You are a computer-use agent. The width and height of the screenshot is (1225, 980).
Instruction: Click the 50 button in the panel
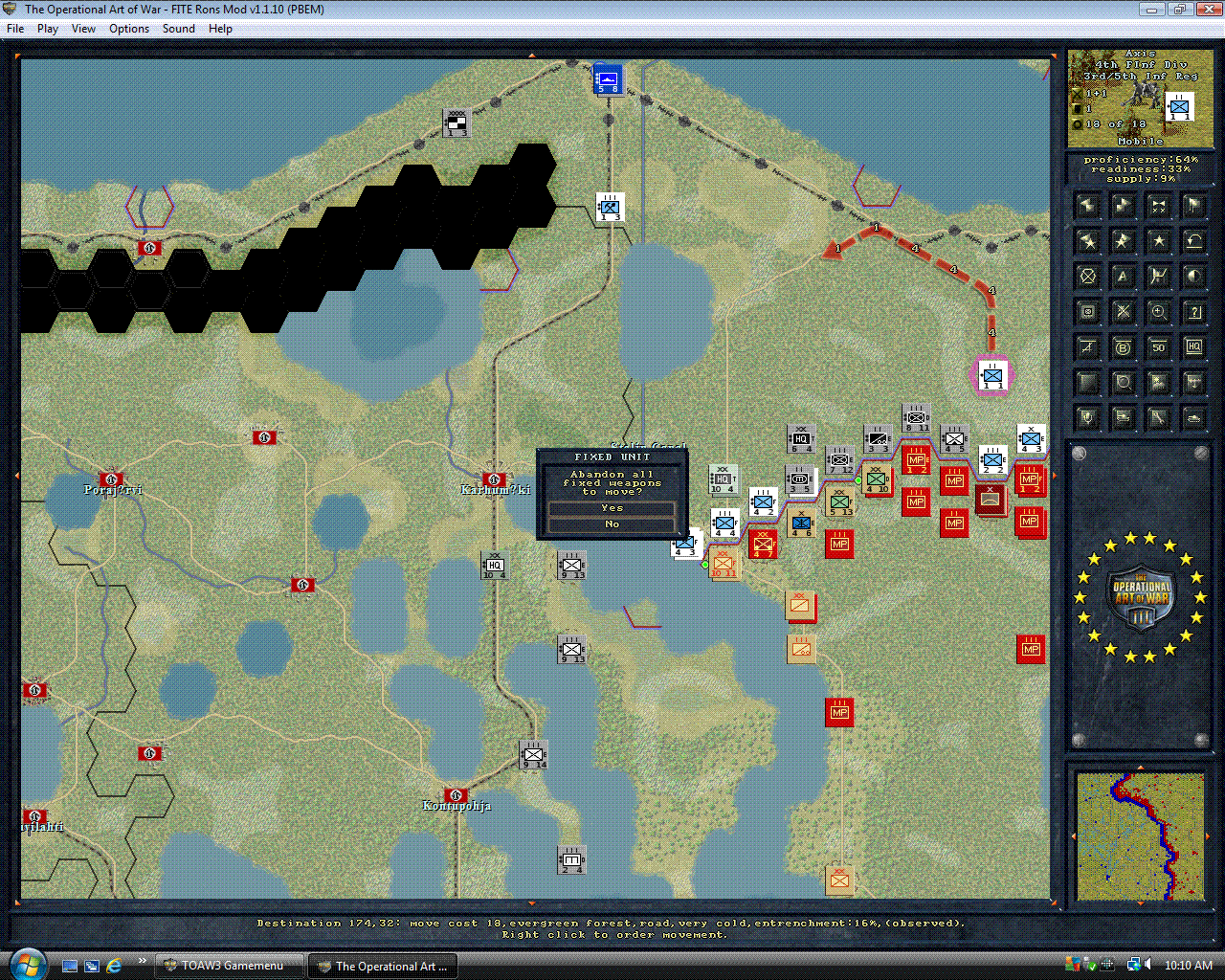[x=1158, y=347]
